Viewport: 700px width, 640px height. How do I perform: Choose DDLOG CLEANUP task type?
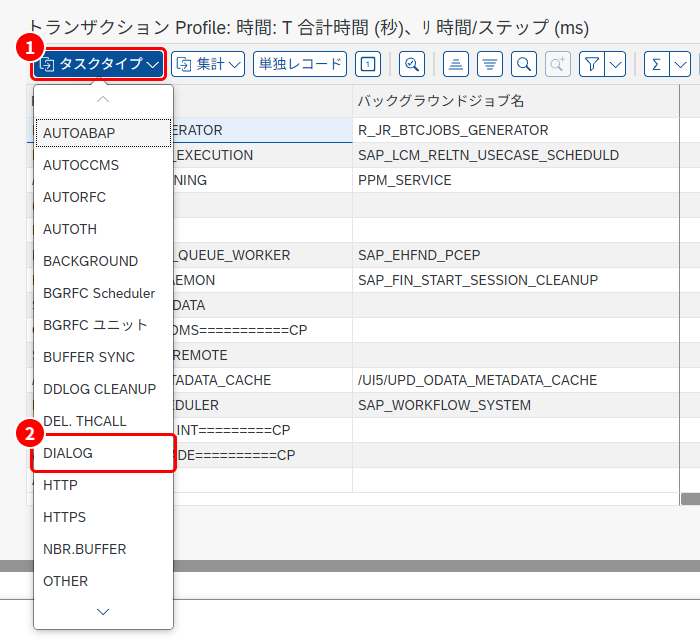click(103, 389)
